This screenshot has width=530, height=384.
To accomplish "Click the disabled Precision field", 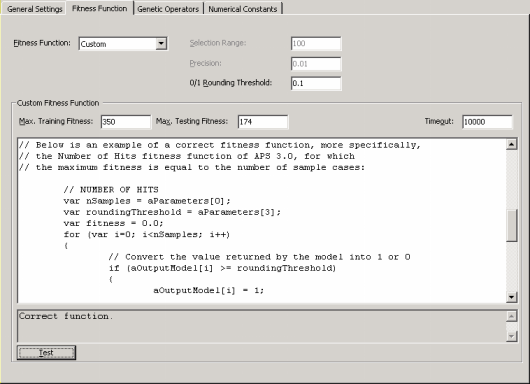I will [x=316, y=64].
